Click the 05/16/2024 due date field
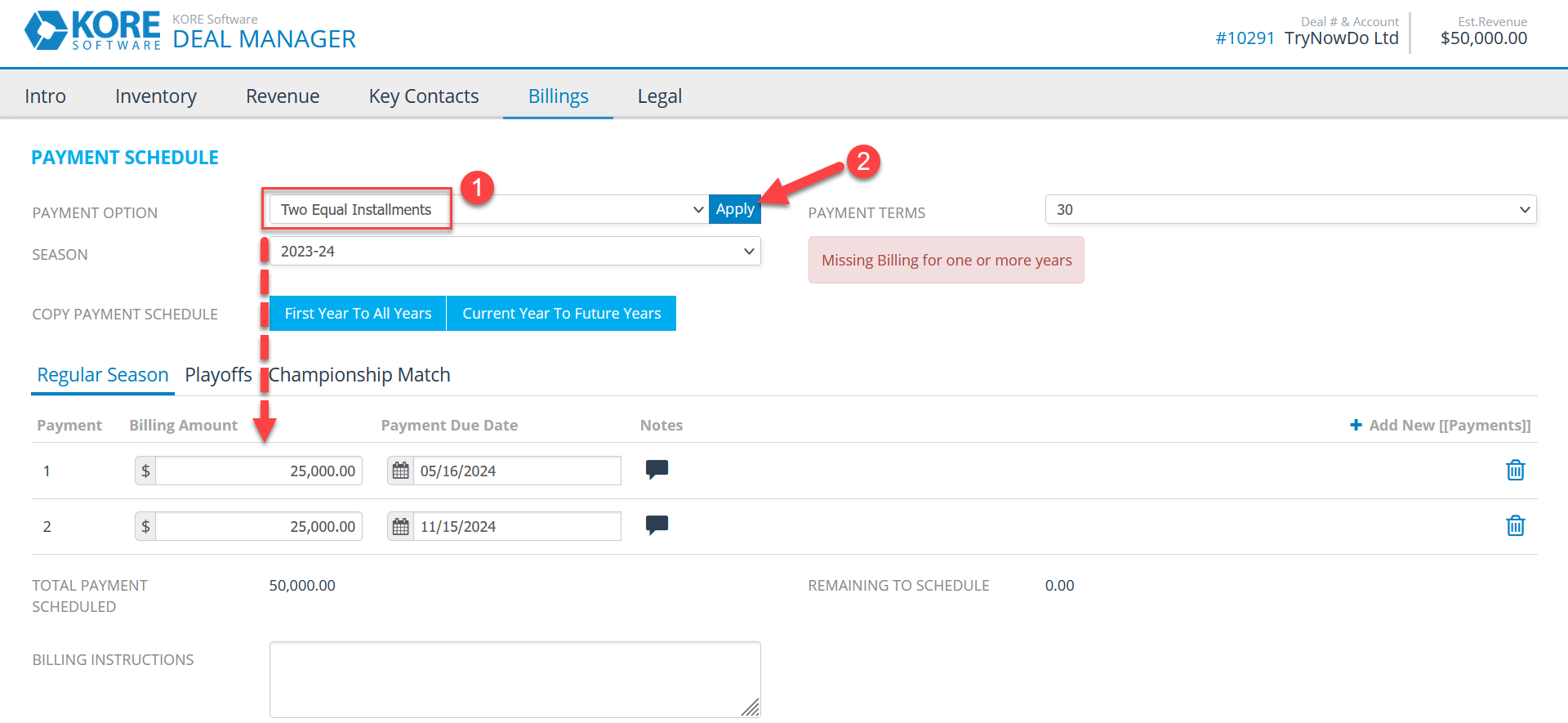 tap(517, 471)
